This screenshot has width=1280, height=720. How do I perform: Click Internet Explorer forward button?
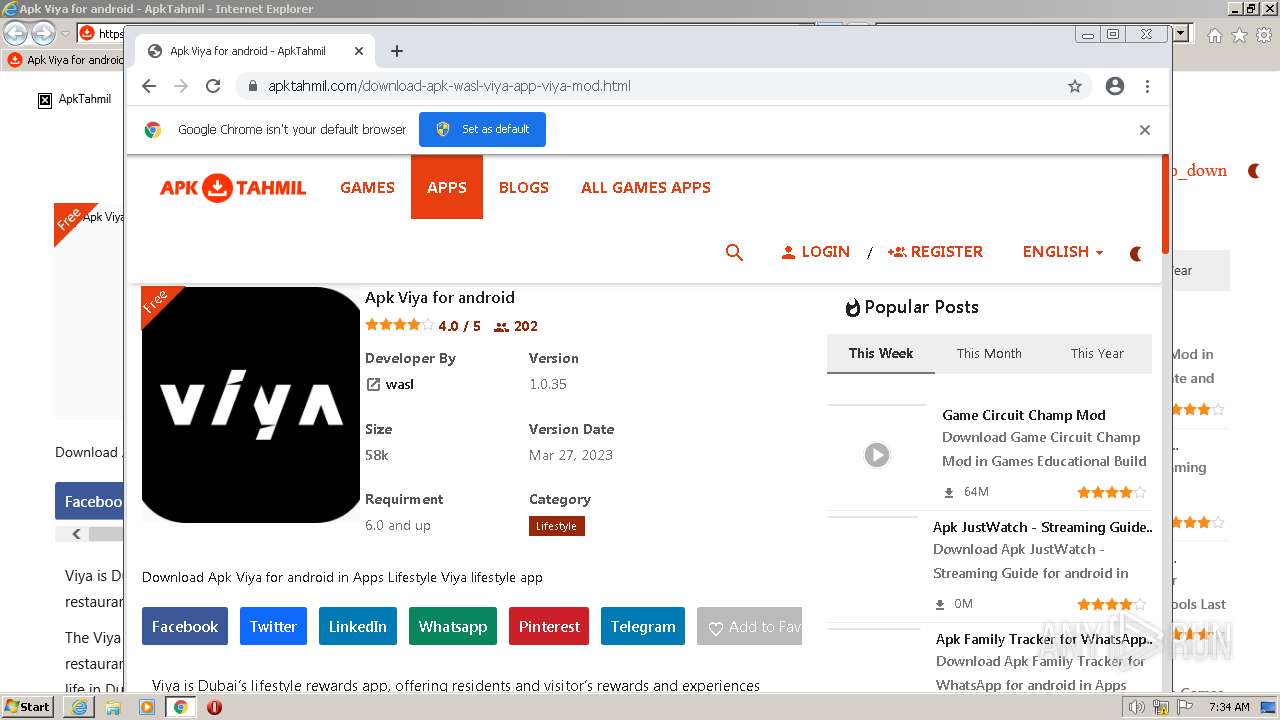pyautogui.click(x=43, y=34)
